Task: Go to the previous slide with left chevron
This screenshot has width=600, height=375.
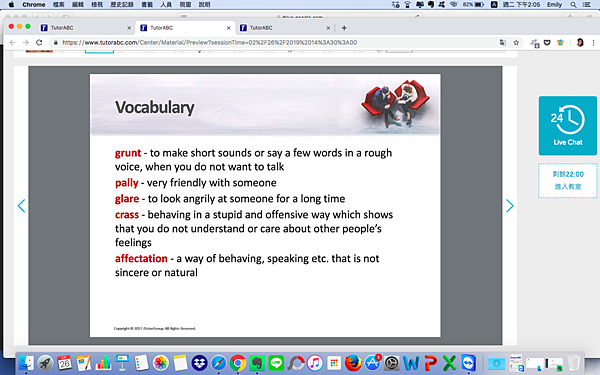Action: (x=21, y=206)
